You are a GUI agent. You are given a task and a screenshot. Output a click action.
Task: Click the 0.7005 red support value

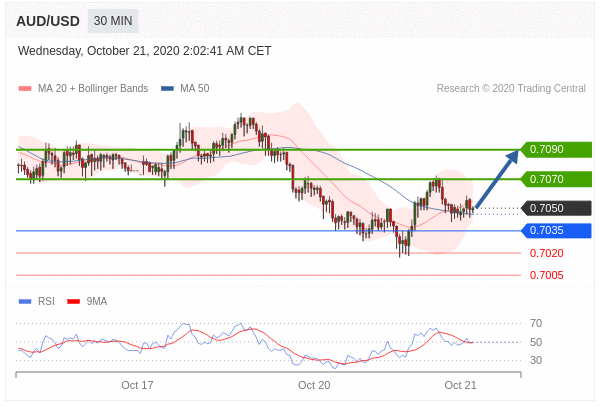click(x=546, y=275)
